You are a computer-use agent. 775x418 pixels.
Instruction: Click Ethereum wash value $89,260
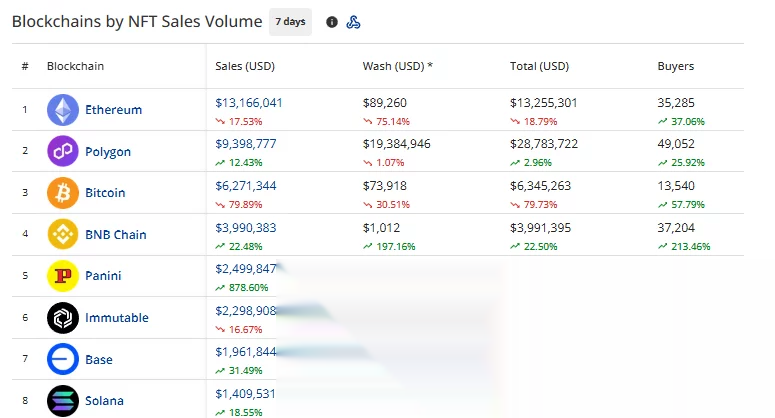click(385, 103)
